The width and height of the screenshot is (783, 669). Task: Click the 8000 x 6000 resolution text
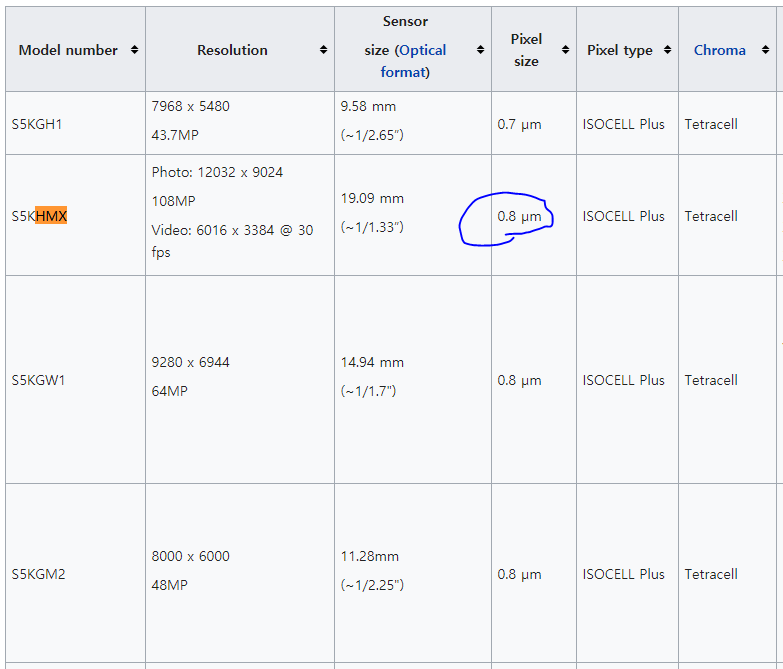(190, 556)
